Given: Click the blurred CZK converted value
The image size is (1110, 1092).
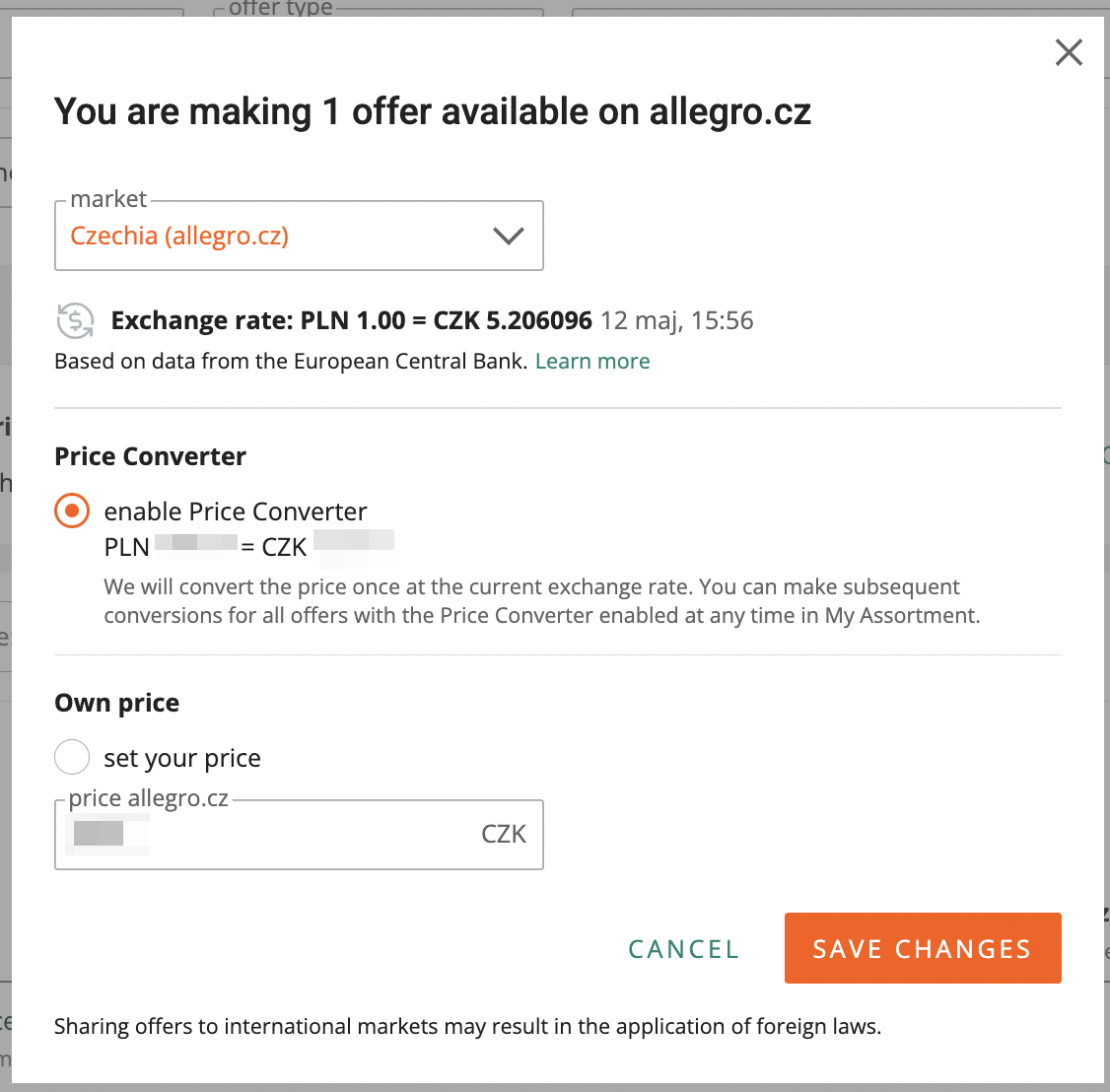Looking at the screenshot, I should coord(353,546).
